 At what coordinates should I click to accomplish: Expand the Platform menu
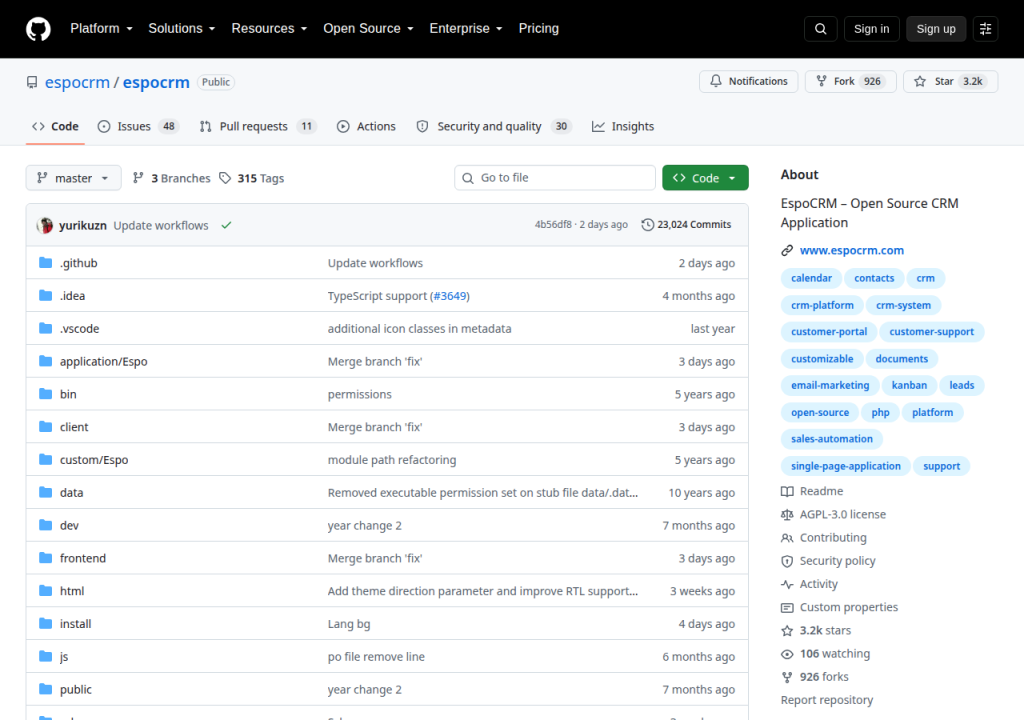[x=101, y=29]
